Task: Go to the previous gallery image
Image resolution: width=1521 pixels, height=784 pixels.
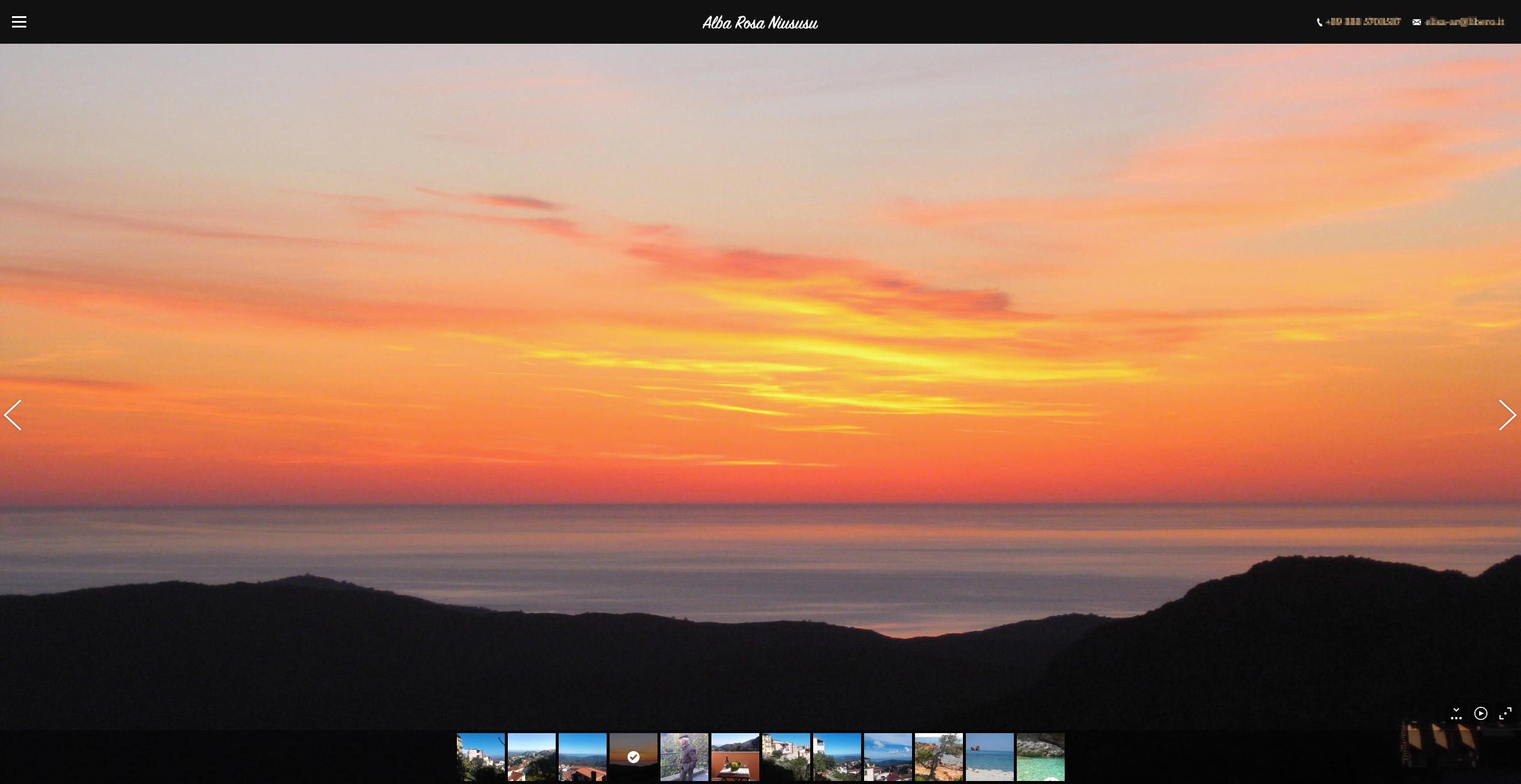Action: tap(13, 415)
